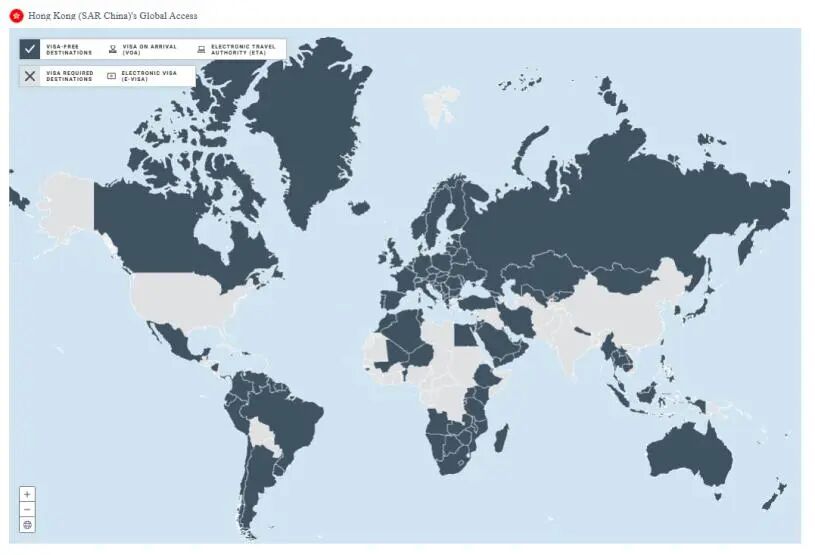Zoom out with the minus button
The width and height of the screenshot is (815, 555).
pos(28,509)
